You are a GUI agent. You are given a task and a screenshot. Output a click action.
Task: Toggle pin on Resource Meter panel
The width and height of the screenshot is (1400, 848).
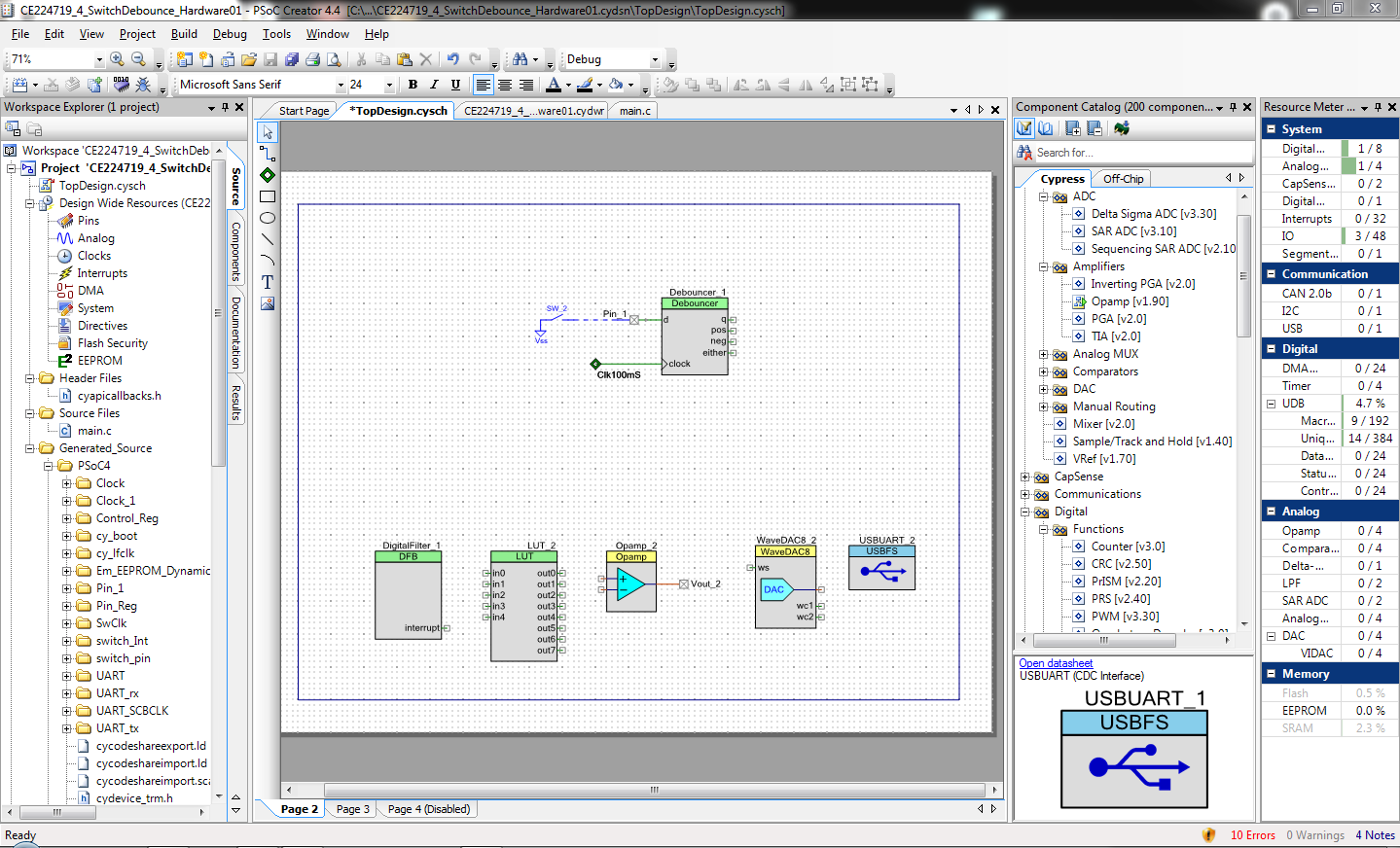(1378, 107)
